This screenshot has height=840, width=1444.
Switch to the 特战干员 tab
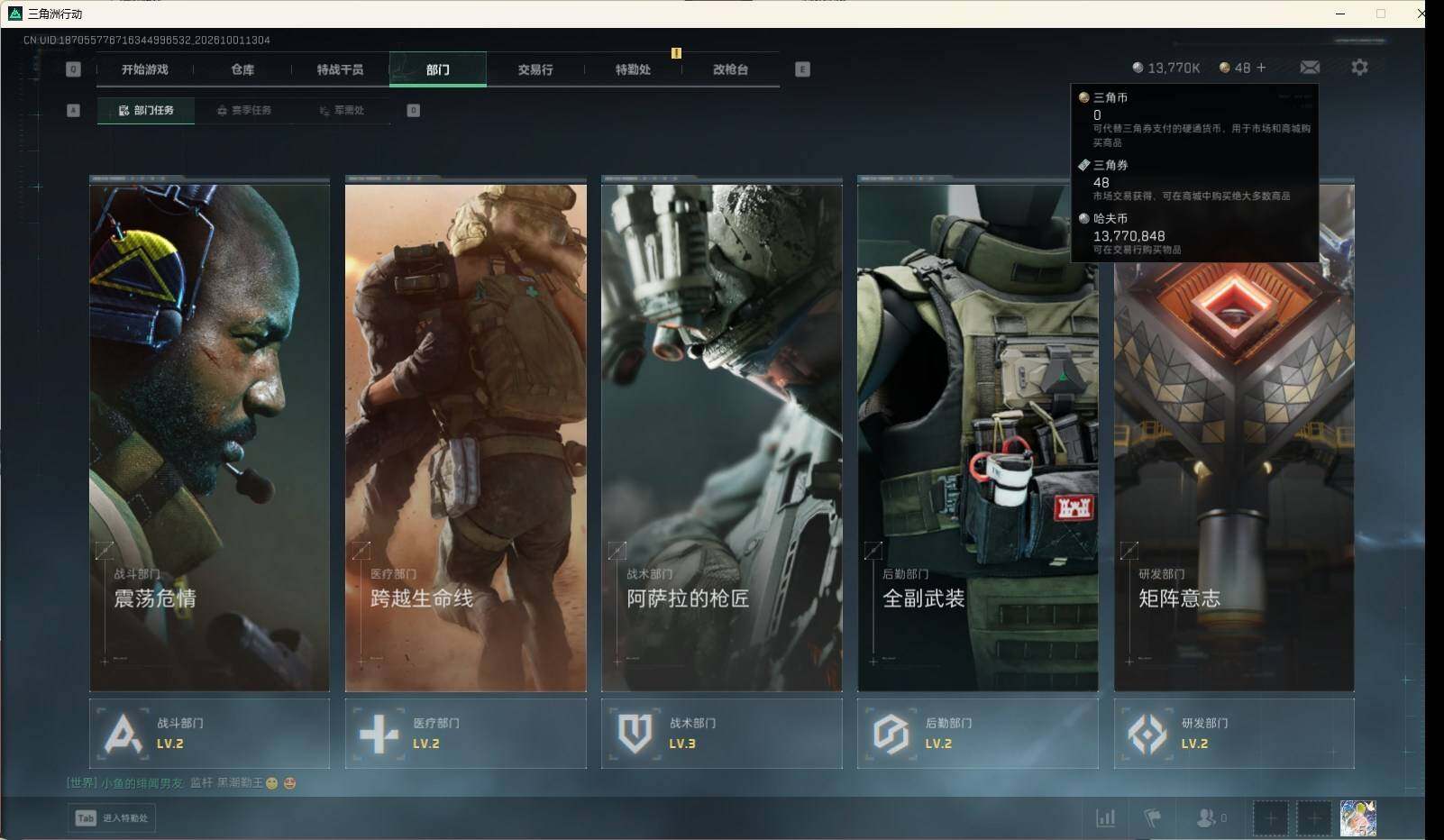click(x=340, y=69)
